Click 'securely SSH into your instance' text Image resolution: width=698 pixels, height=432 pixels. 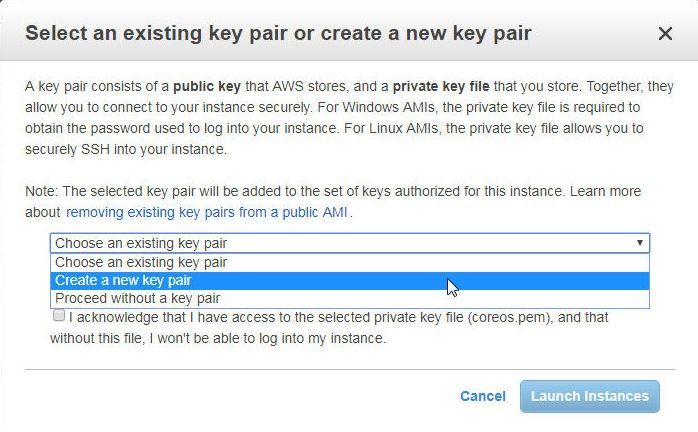(x=126, y=149)
